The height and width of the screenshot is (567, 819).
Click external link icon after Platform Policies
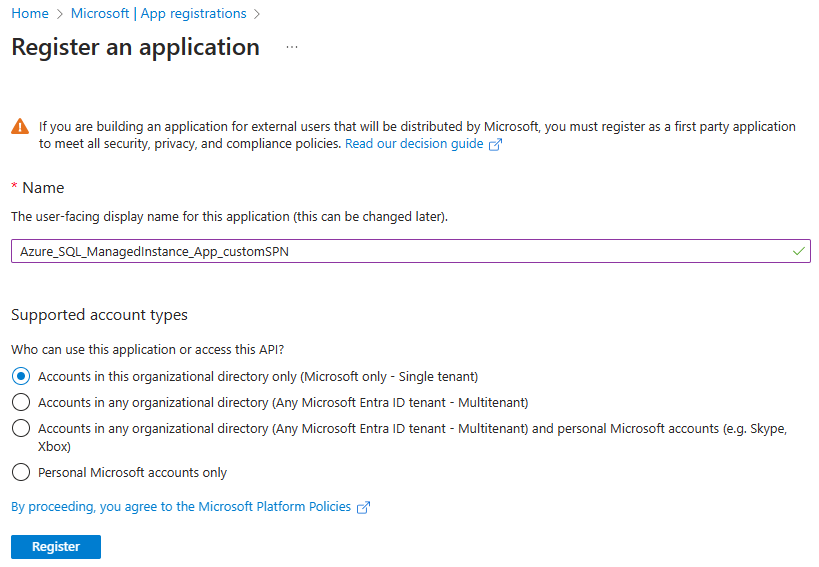tap(363, 507)
